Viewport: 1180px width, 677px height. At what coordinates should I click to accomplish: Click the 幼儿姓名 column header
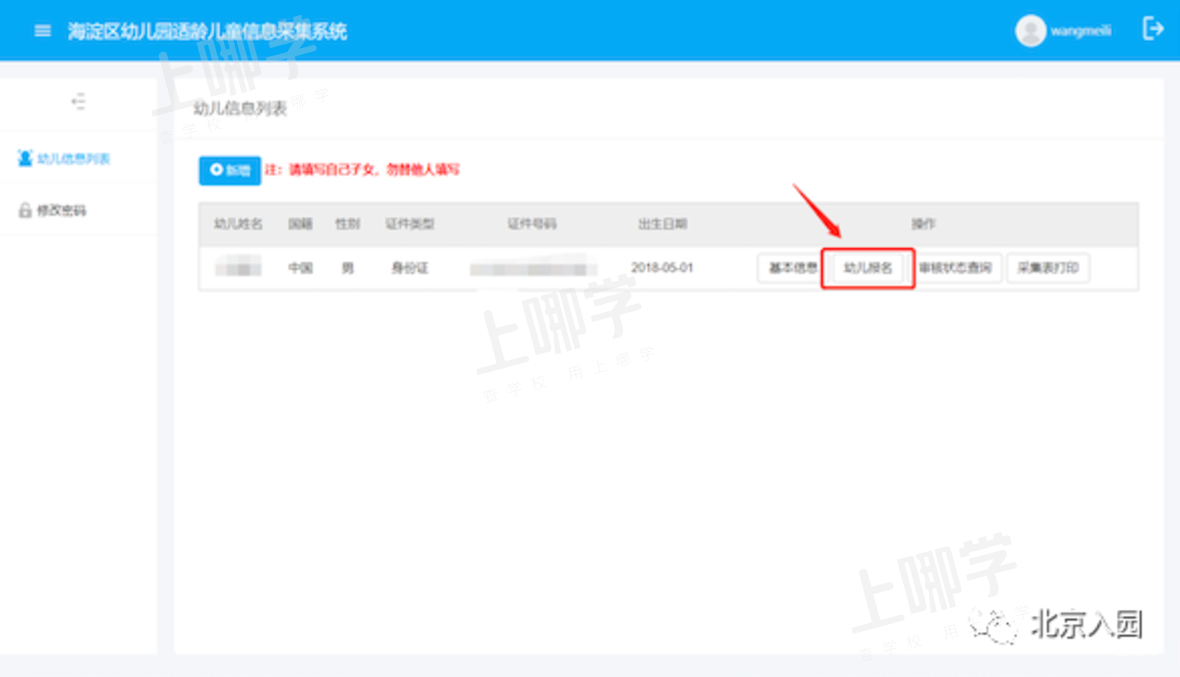click(x=238, y=224)
